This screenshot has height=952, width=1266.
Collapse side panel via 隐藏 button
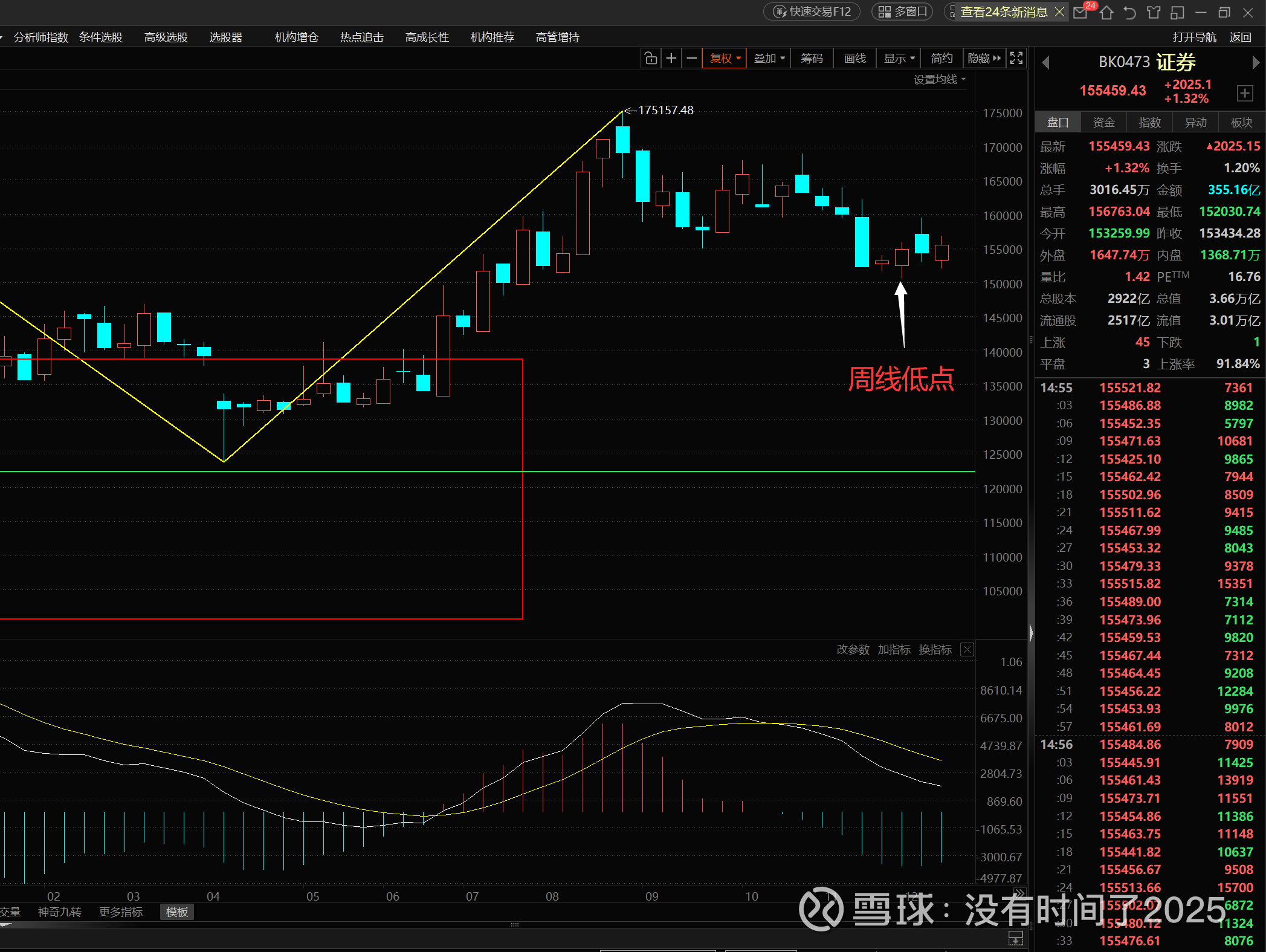984,58
